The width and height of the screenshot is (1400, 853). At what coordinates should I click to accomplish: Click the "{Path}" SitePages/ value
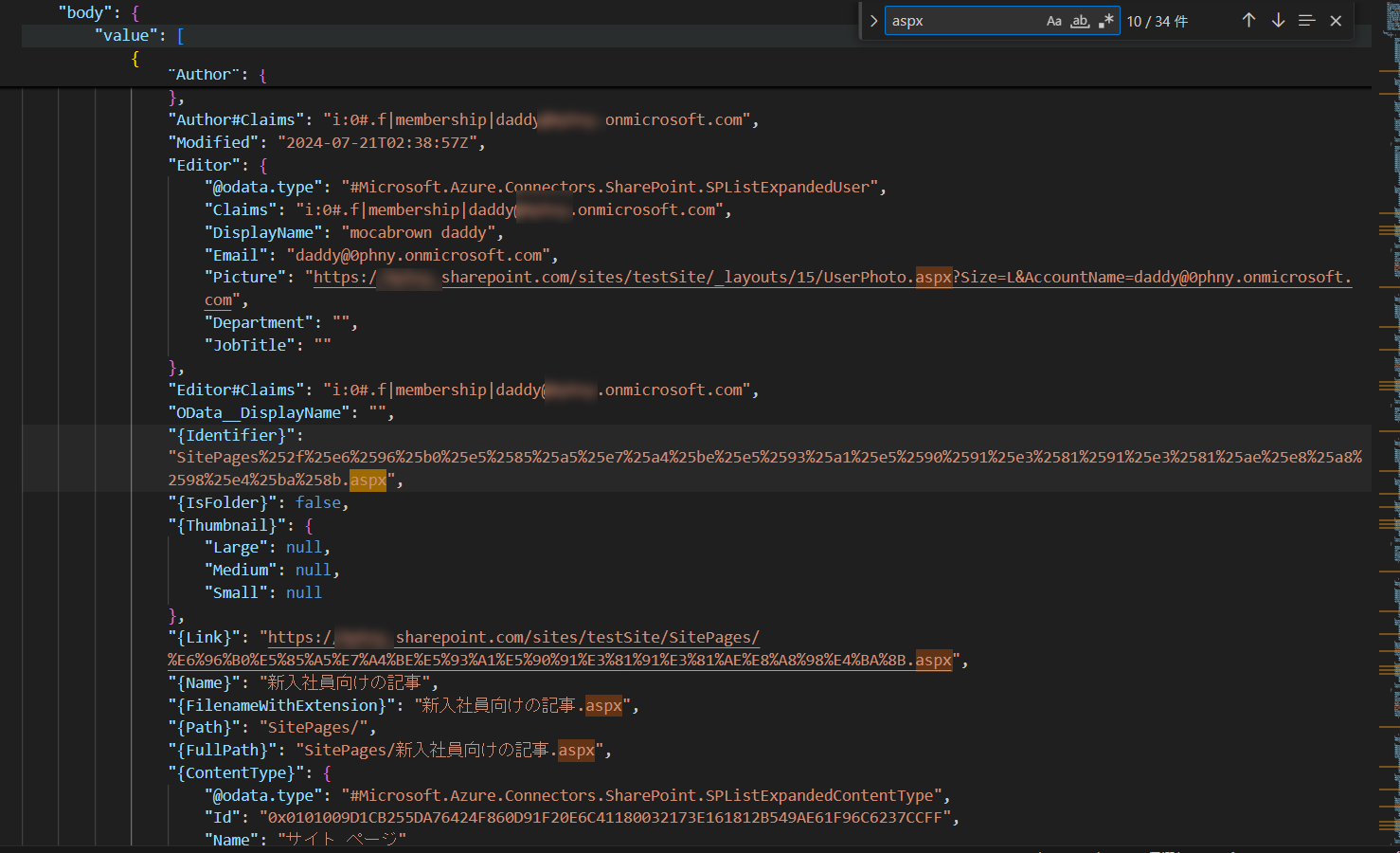(314, 728)
